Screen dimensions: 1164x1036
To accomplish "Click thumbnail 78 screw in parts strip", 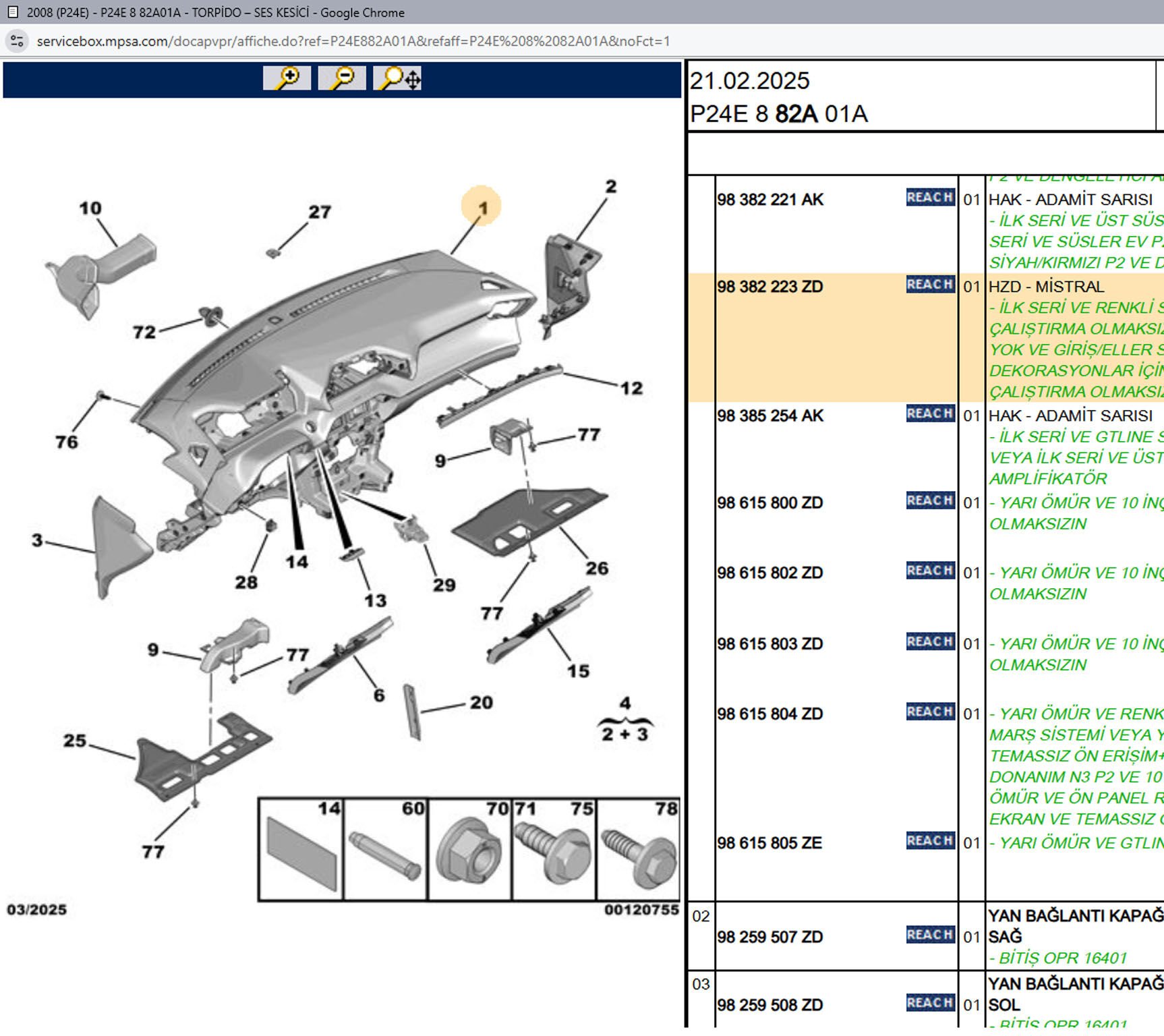I will (639, 851).
